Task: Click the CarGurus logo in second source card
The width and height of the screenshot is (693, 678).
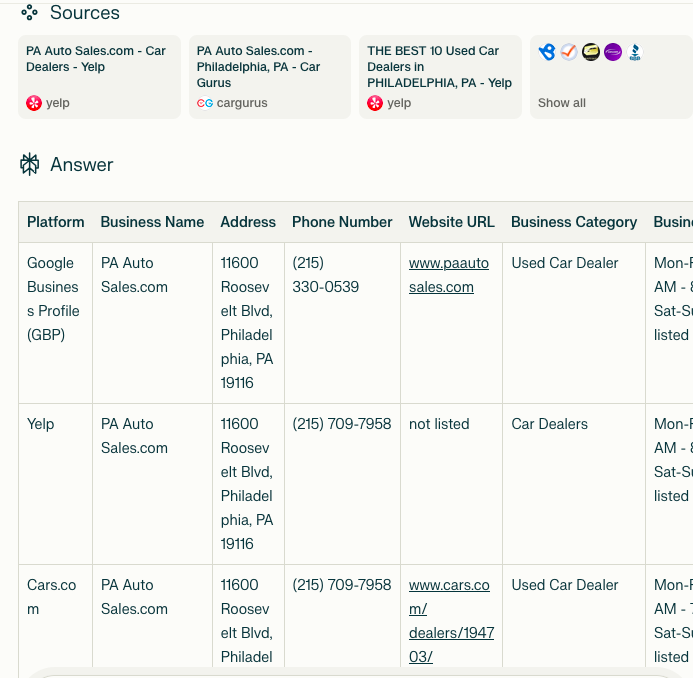Action: (x=205, y=103)
